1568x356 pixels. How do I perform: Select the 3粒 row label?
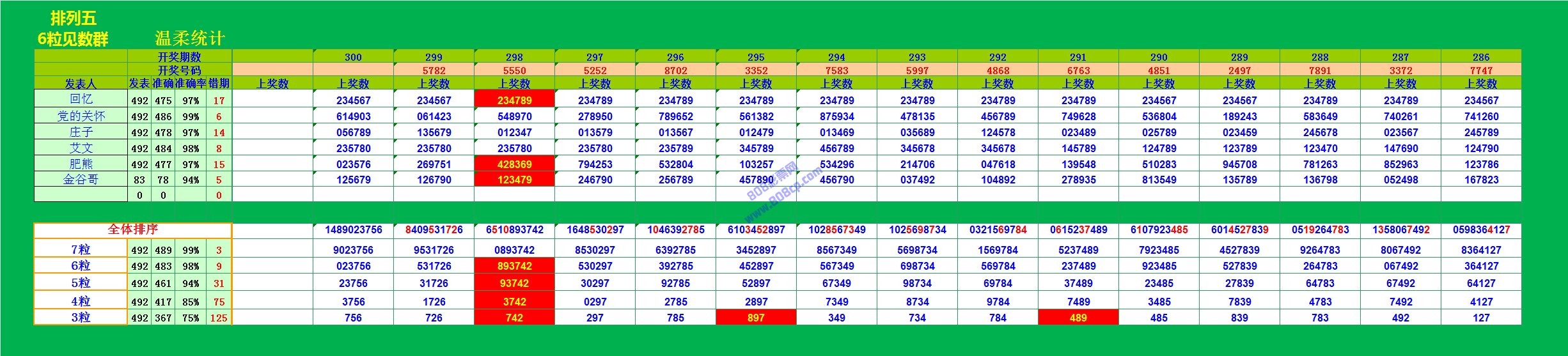tap(81, 318)
